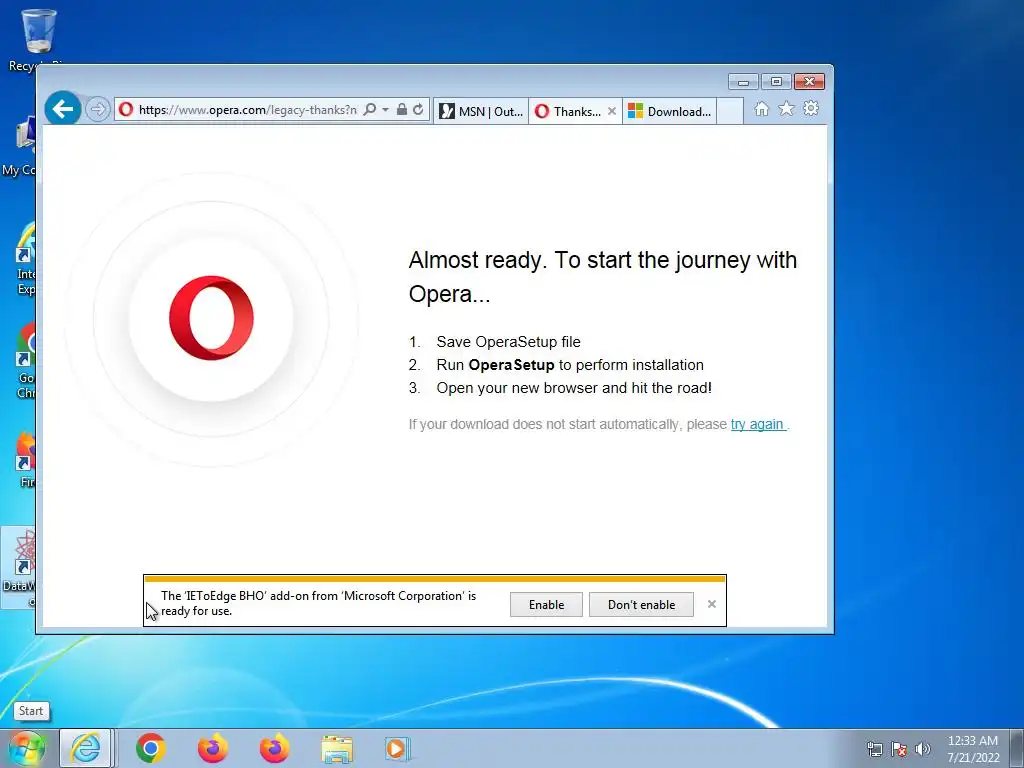Switch to the Download... Microsoft tab
Viewport: 1024px width, 768px height.
(x=669, y=111)
